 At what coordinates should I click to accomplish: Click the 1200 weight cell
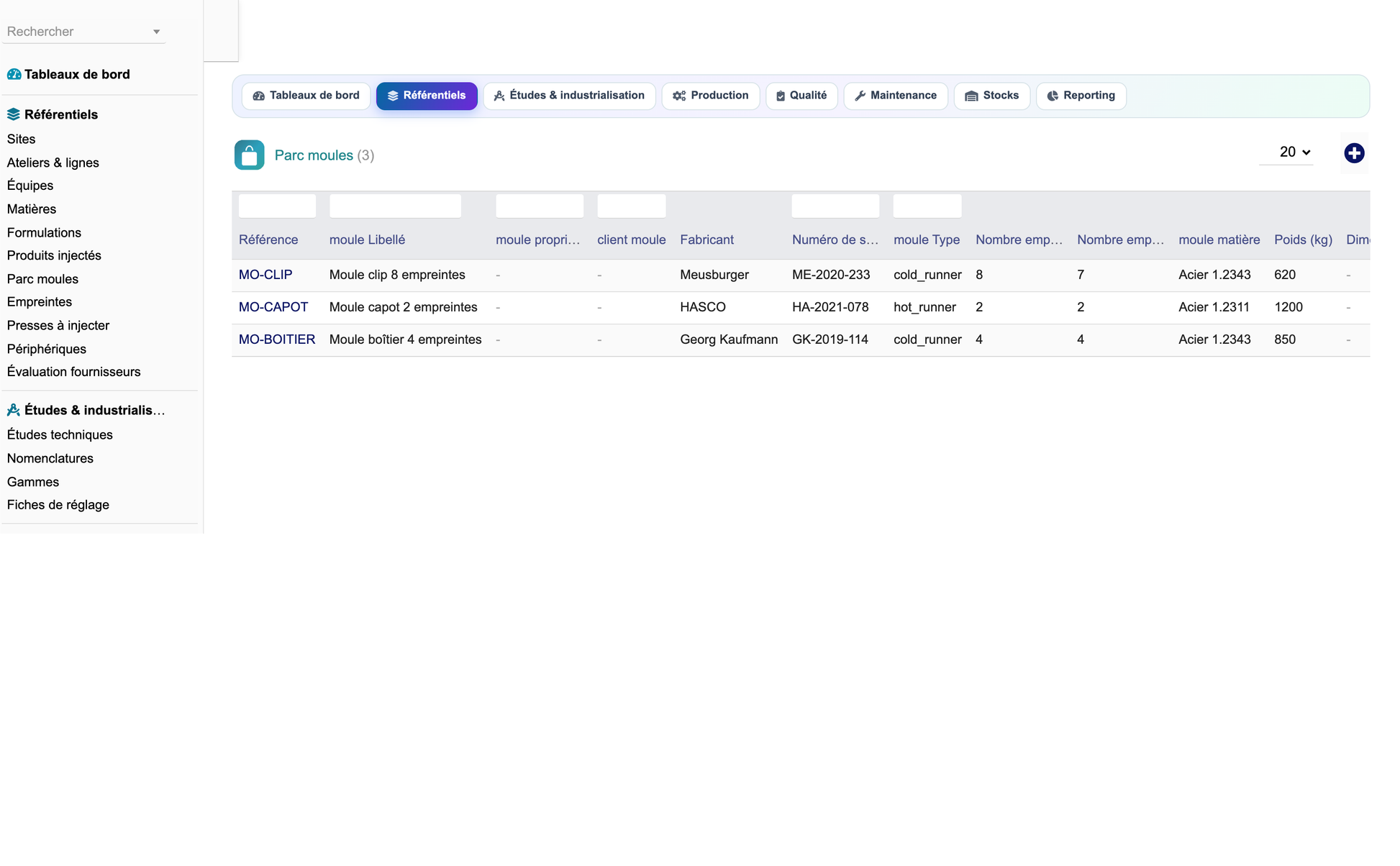coord(1288,307)
